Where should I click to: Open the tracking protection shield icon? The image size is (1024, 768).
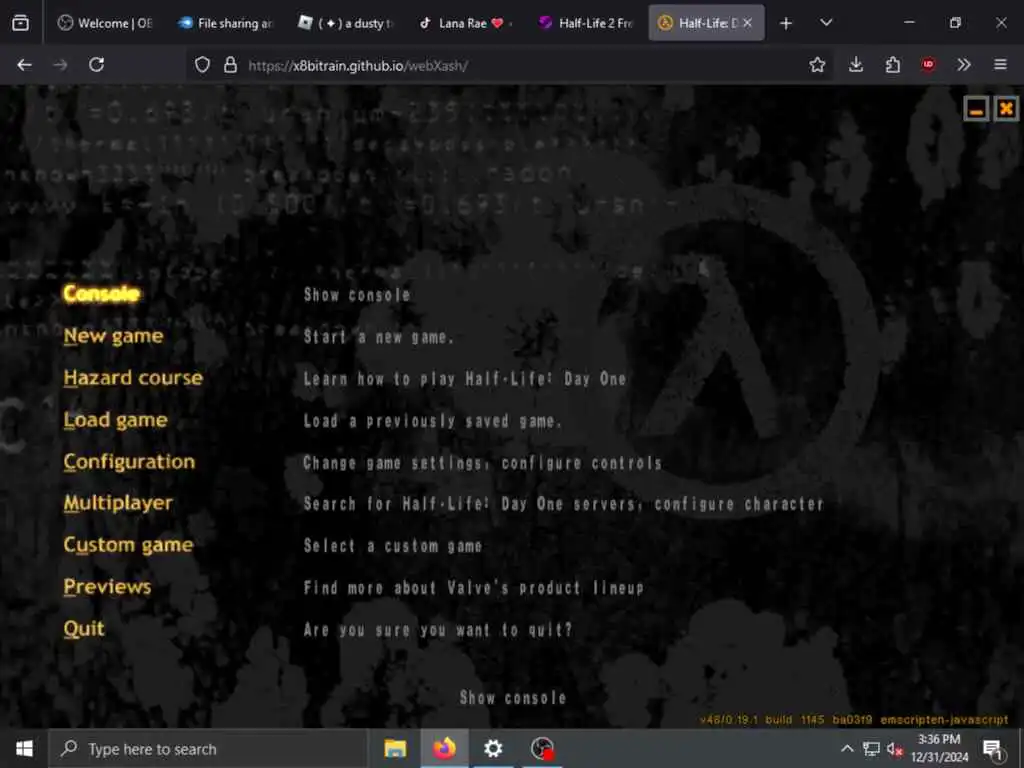point(202,65)
